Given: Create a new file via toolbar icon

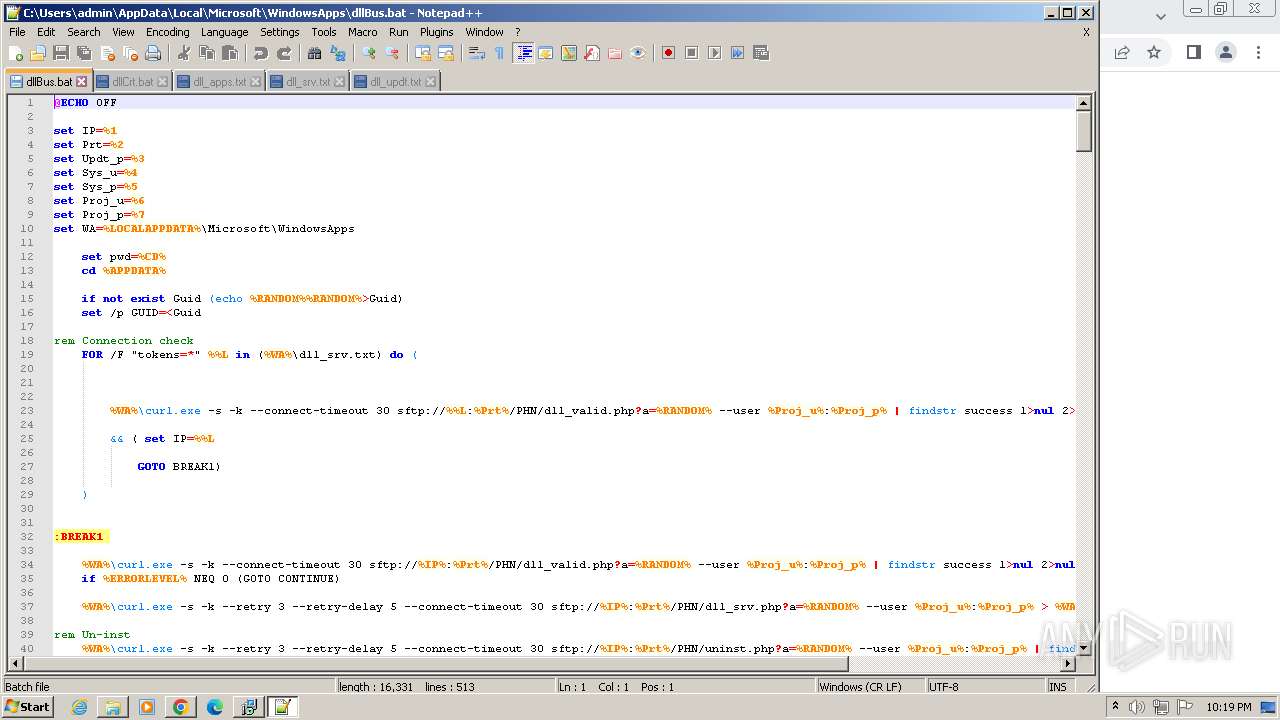Looking at the screenshot, I should pyautogui.click(x=16, y=53).
